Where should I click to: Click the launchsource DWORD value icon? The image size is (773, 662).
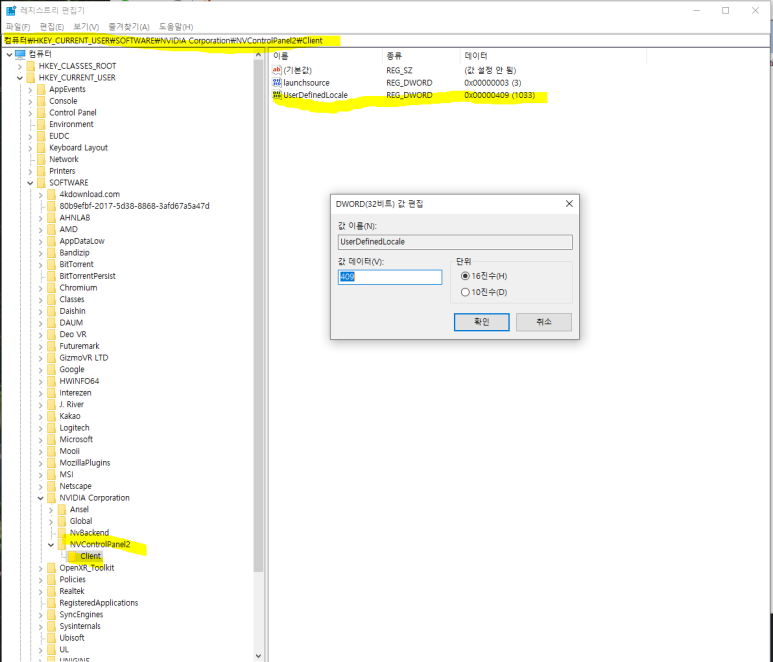click(277, 83)
